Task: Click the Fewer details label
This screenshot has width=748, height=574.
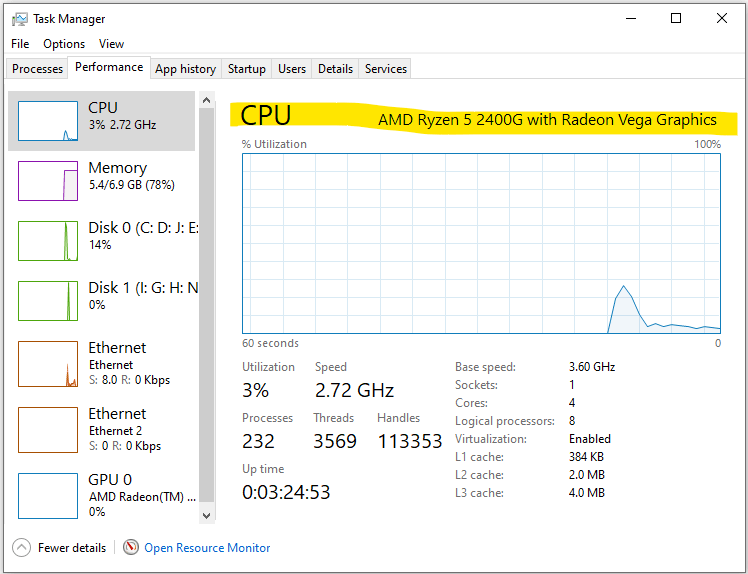Action: pos(72,548)
